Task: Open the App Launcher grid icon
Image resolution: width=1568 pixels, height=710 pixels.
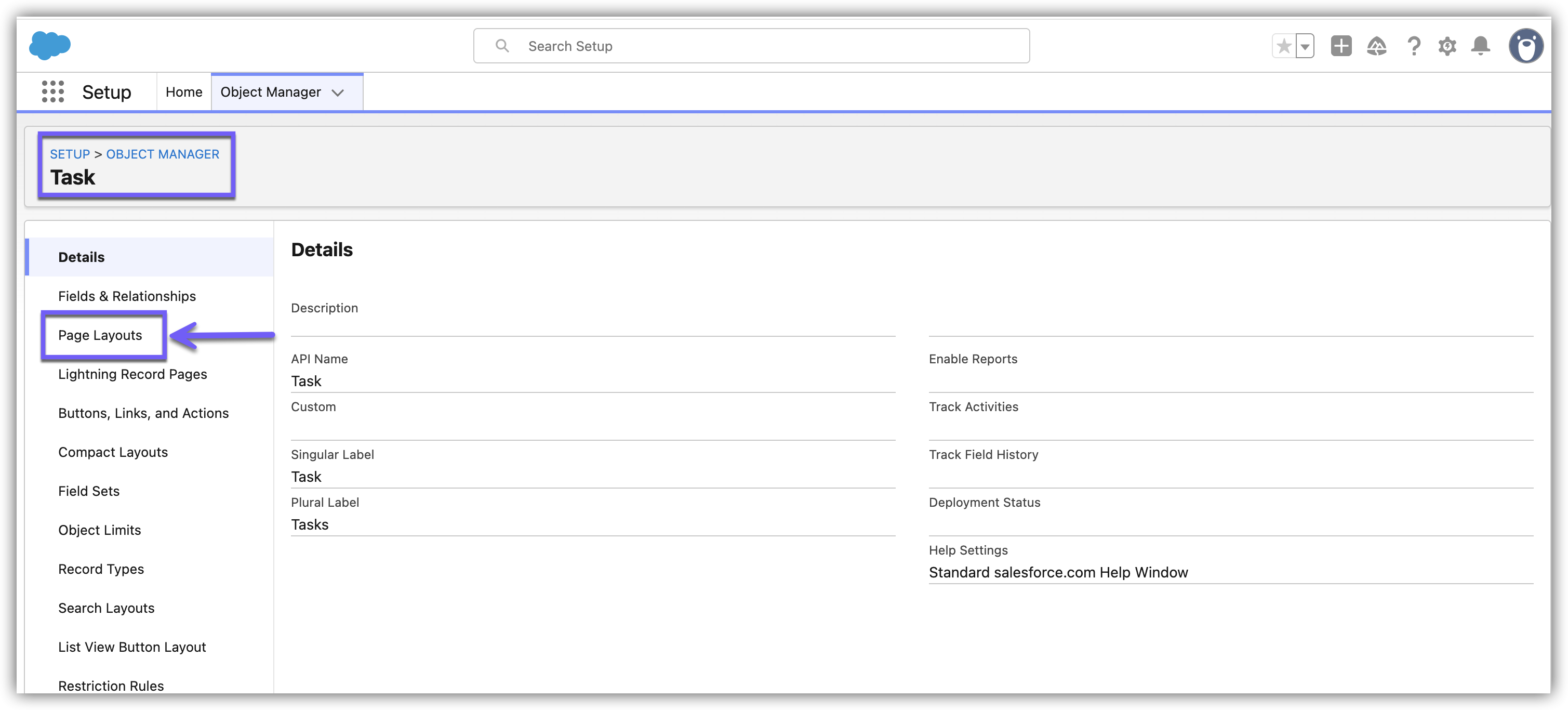Action: 53,92
